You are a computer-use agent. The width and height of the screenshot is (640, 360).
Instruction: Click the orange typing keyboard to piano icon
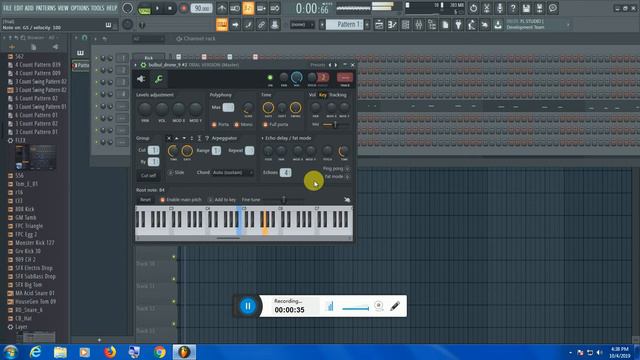click(x=222, y=25)
